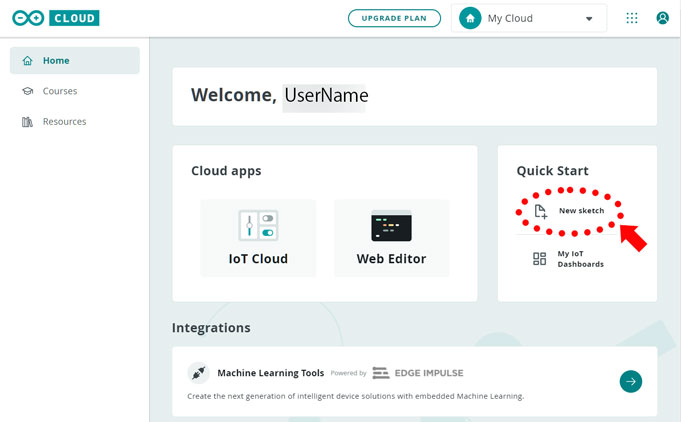The height and width of the screenshot is (422, 681).
Task: Click the Cloud apps heading
Action: coord(226,171)
